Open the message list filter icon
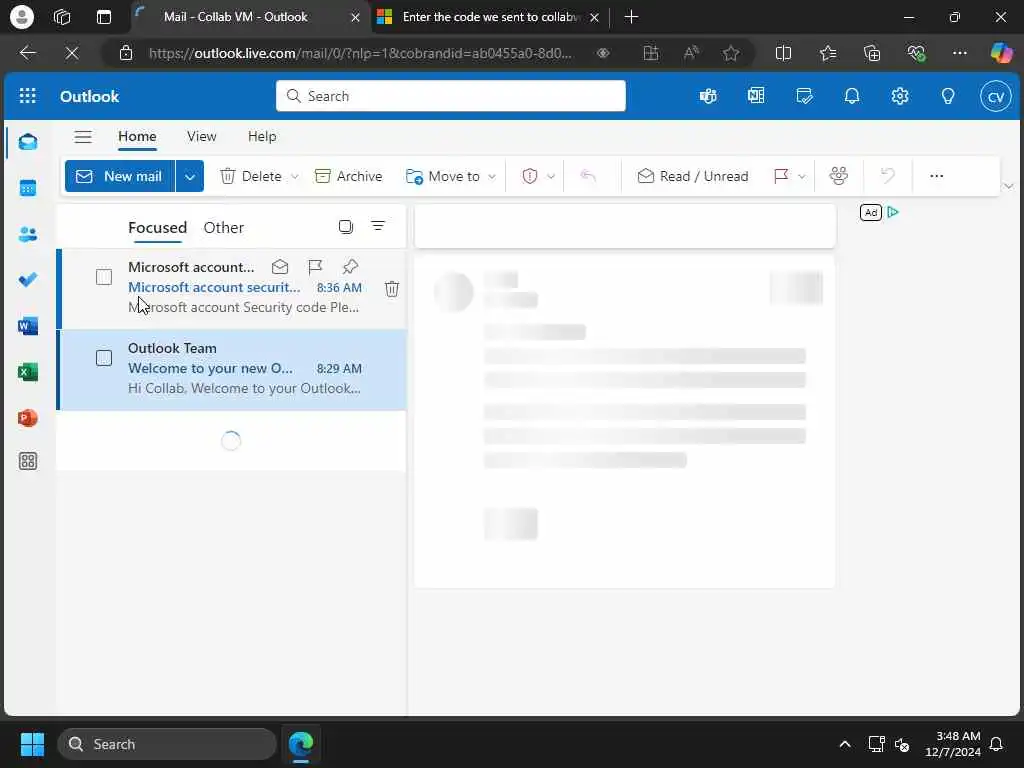The image size is (1024, 768). pyautogui.click(x=377, y=226)
